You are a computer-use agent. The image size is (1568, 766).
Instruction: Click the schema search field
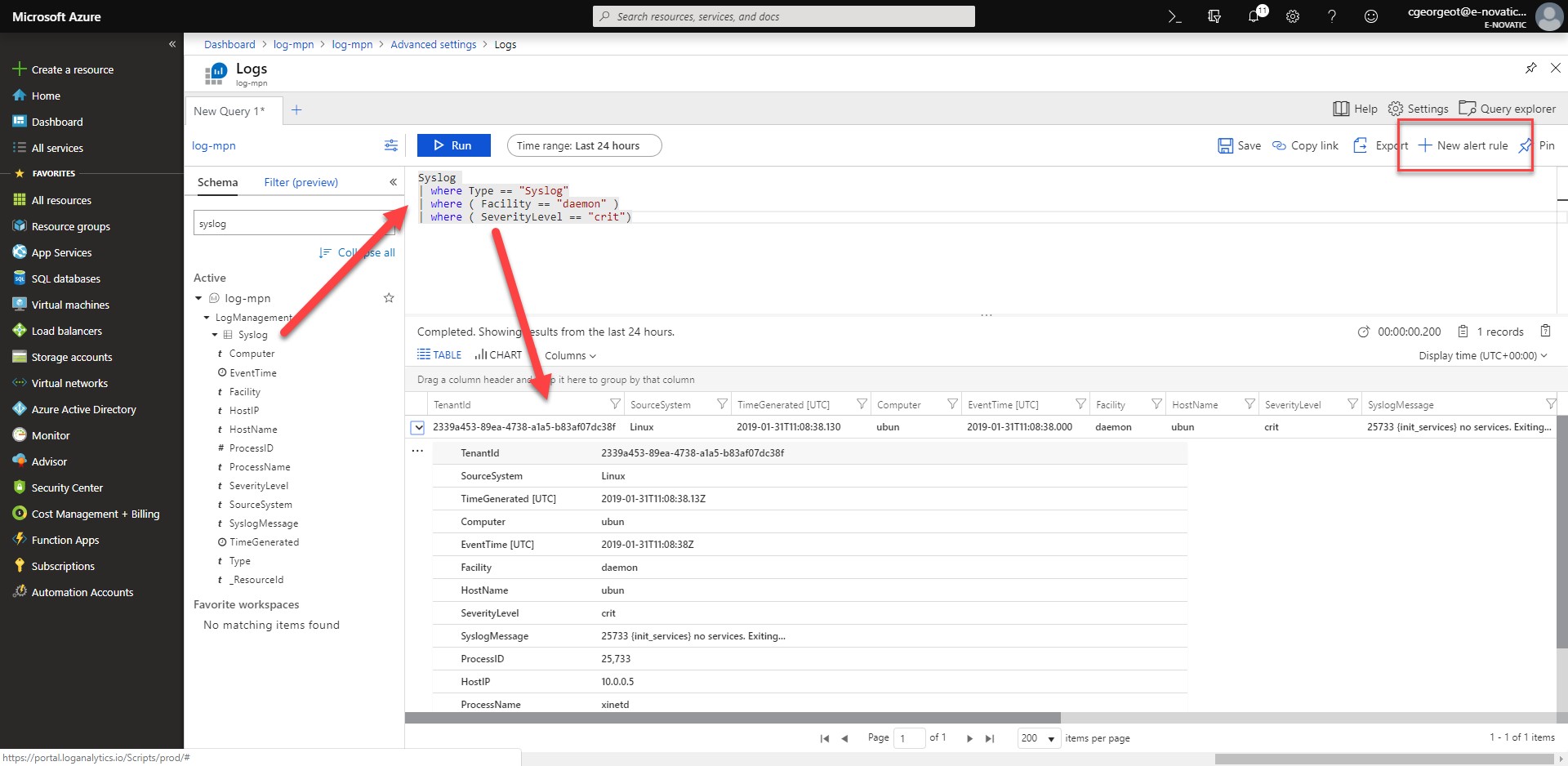[x=294, y=223]
